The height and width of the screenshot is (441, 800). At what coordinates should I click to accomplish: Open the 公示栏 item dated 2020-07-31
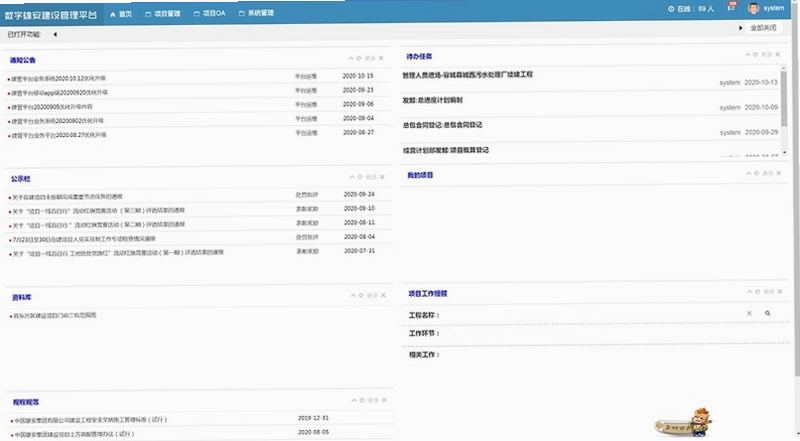(117, 253)
